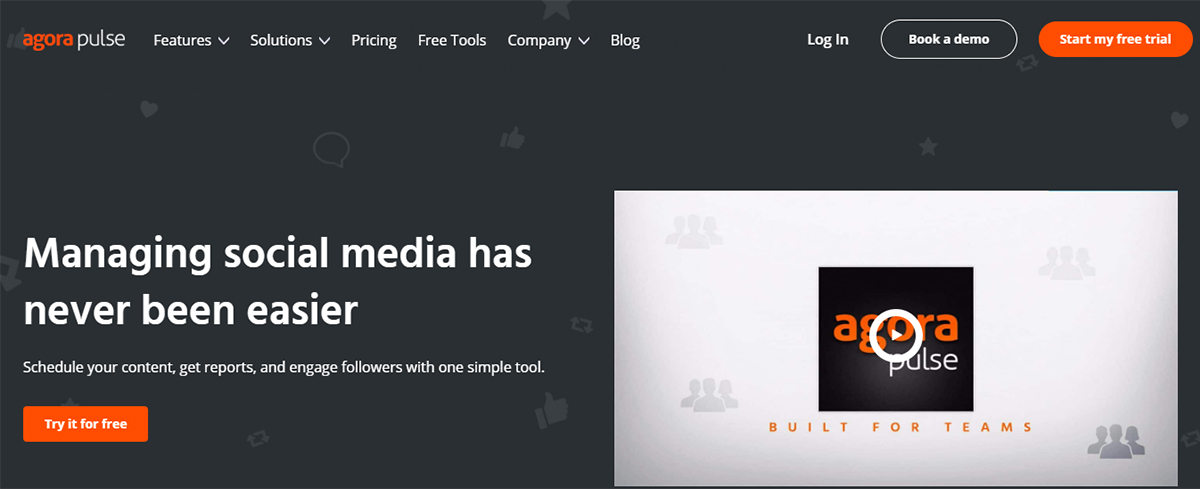Click the agorapulse logo

74,40
